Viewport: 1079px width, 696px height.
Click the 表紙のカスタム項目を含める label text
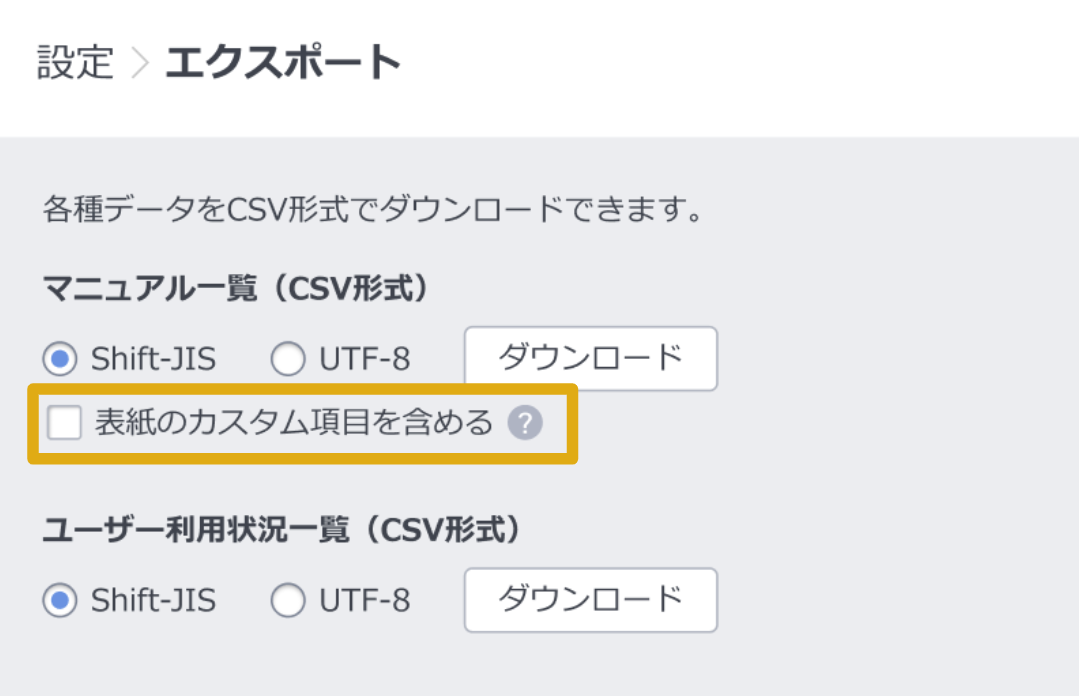click(x=294, y=424)
